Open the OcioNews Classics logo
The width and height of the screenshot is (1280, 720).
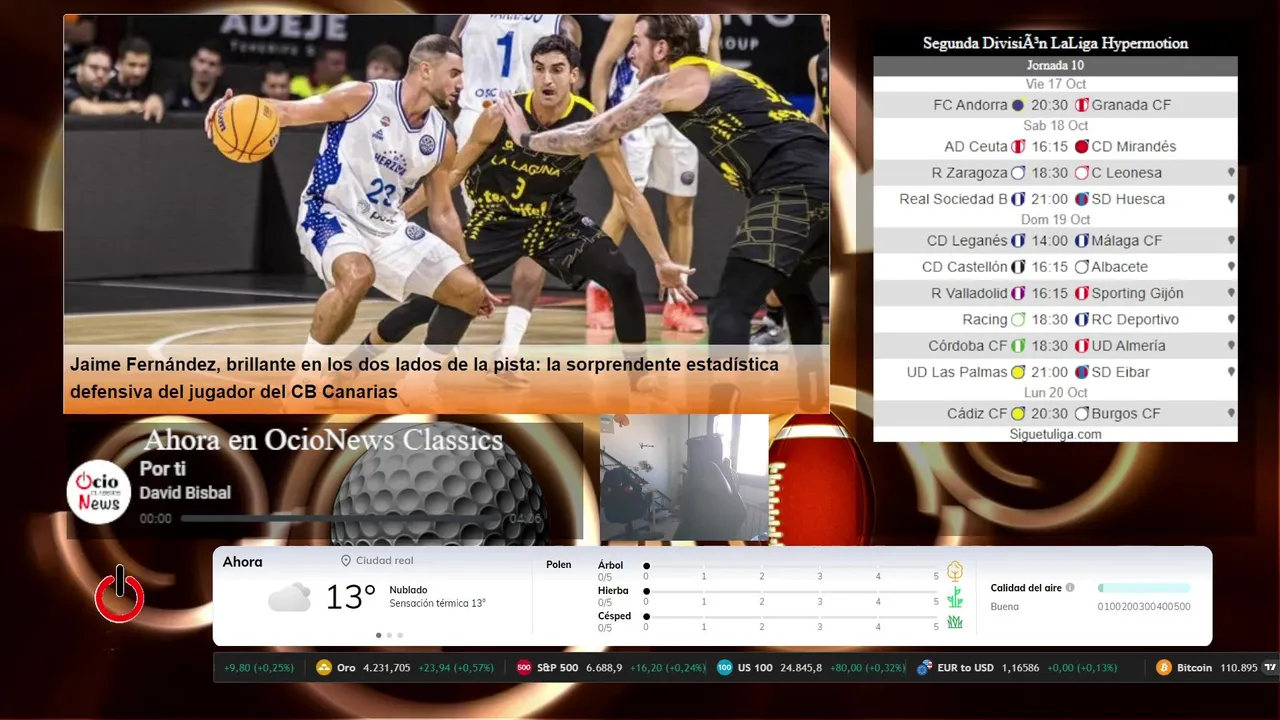click(x=99, y=491)
